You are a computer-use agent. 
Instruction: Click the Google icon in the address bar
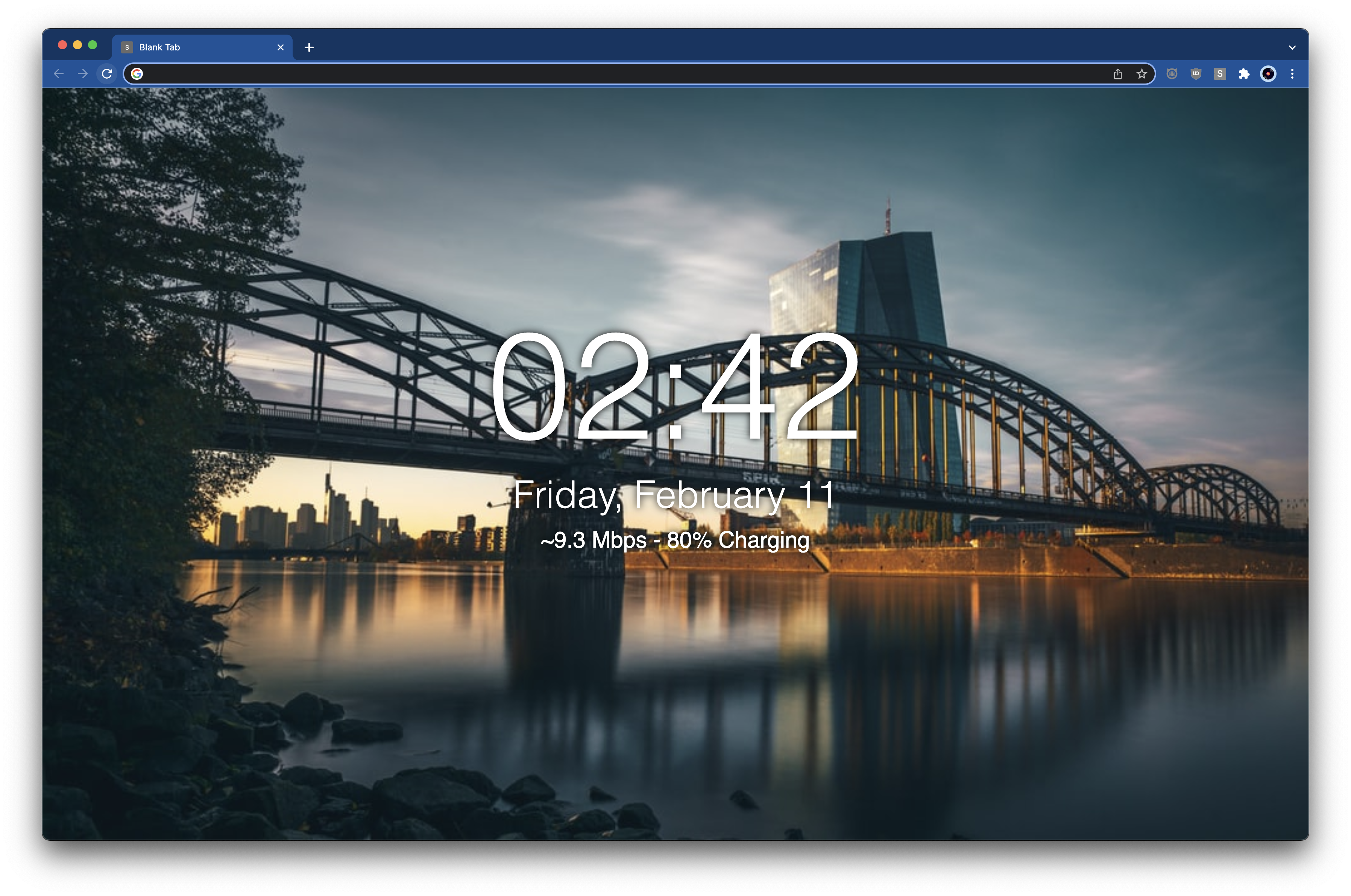coord(137,74)
